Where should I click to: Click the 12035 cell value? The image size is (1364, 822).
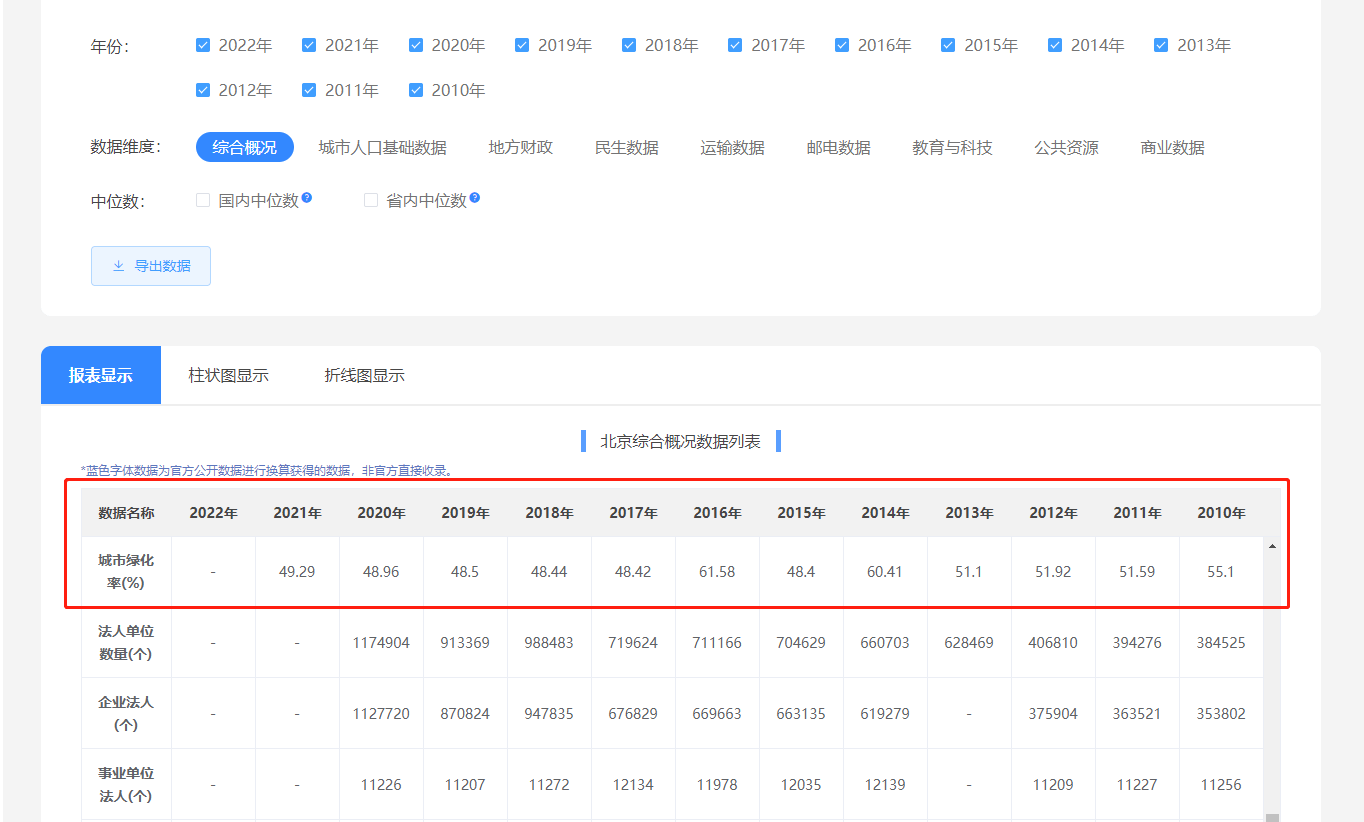pos(802,785)
